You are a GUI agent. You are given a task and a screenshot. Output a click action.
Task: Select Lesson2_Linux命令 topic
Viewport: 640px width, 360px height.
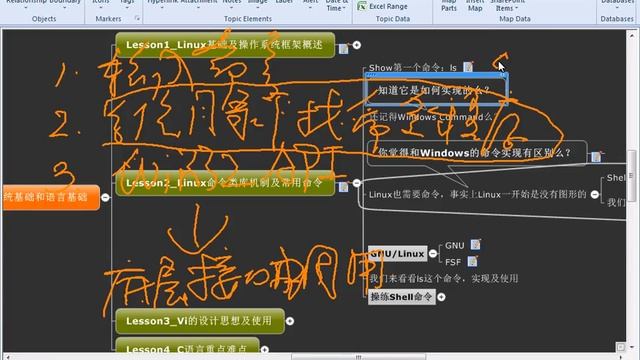(x=225, y=183)
